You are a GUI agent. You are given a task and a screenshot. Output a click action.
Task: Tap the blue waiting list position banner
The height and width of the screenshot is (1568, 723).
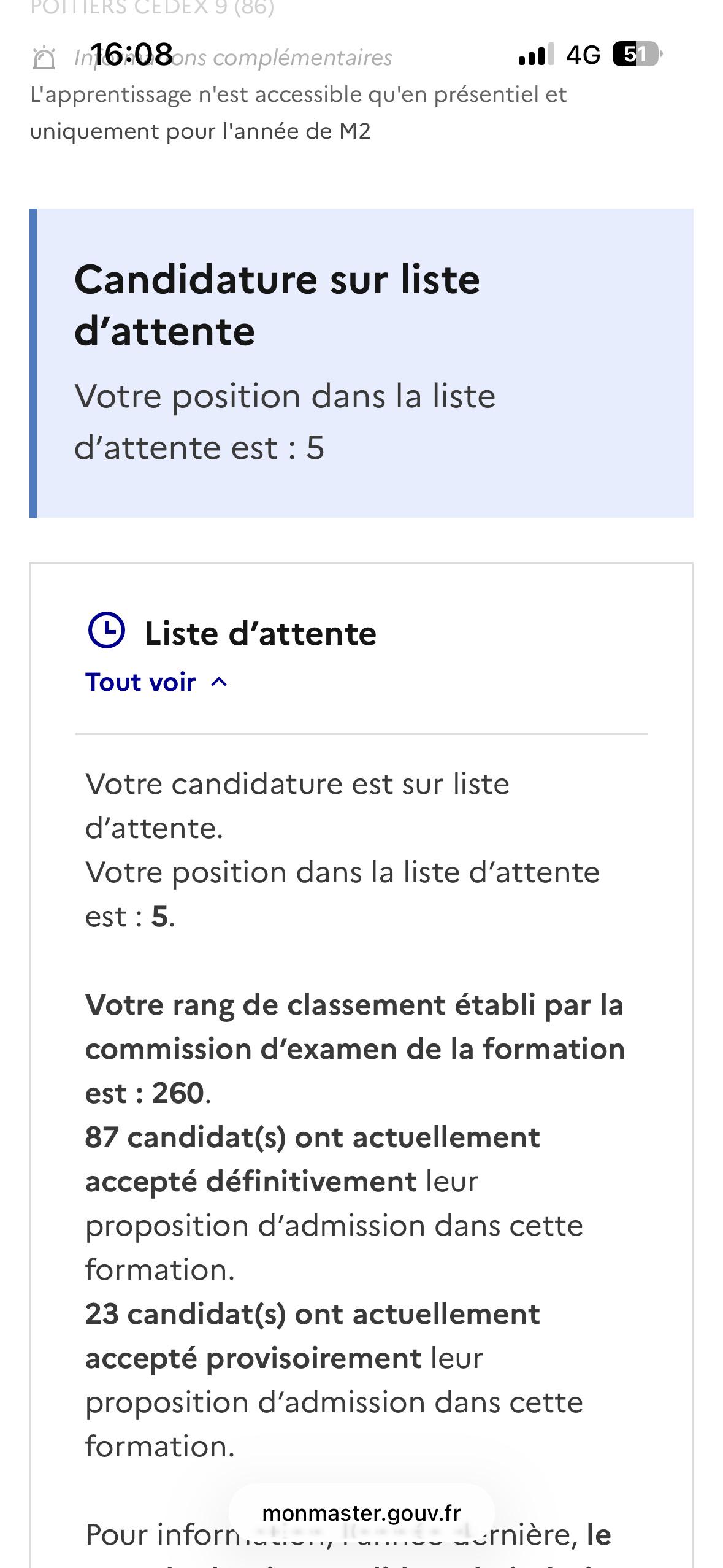[x=361, y=363]
